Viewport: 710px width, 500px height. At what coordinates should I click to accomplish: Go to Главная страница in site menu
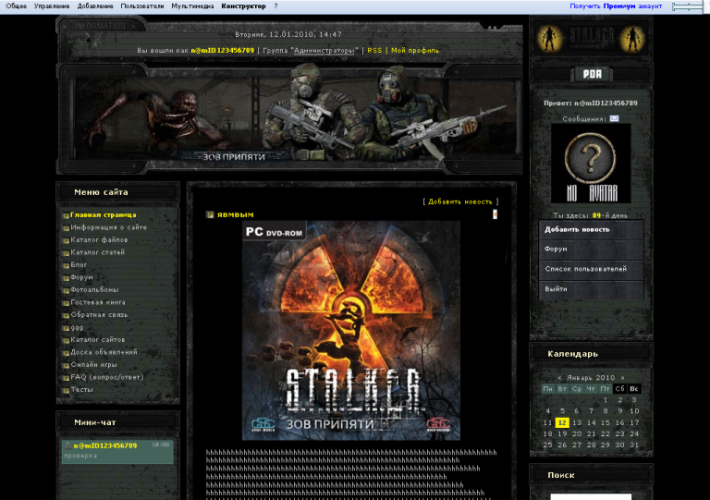pos(103,215)
